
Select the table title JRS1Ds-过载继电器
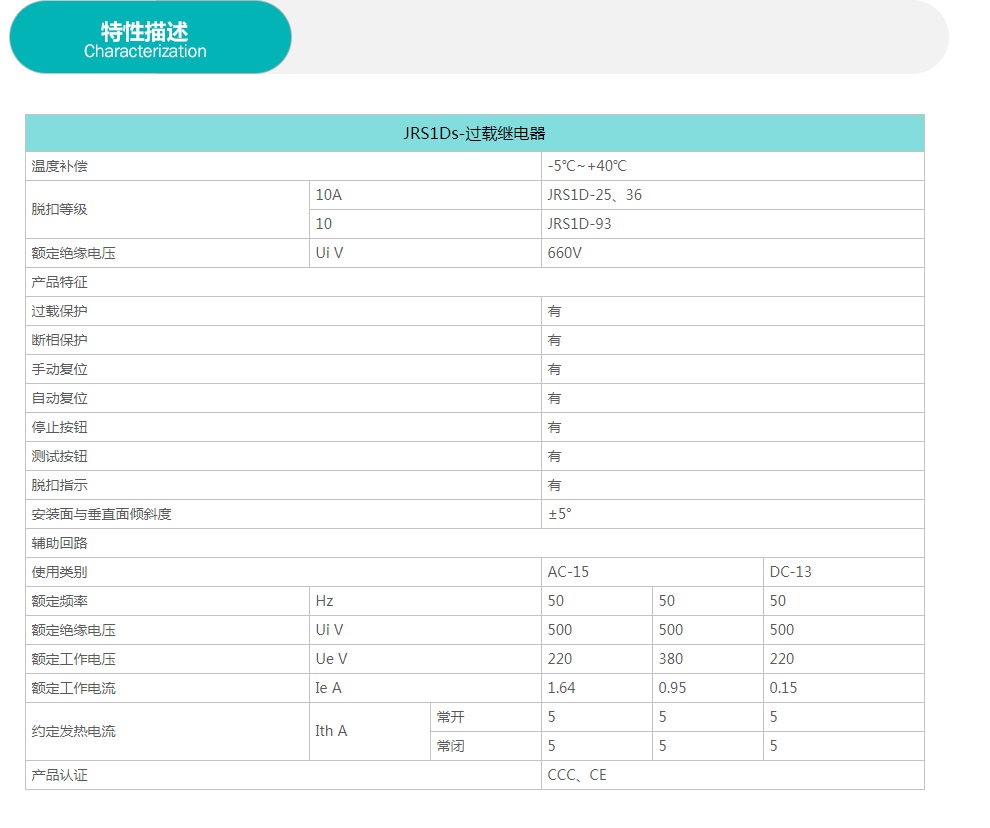(x=475, y=133)
